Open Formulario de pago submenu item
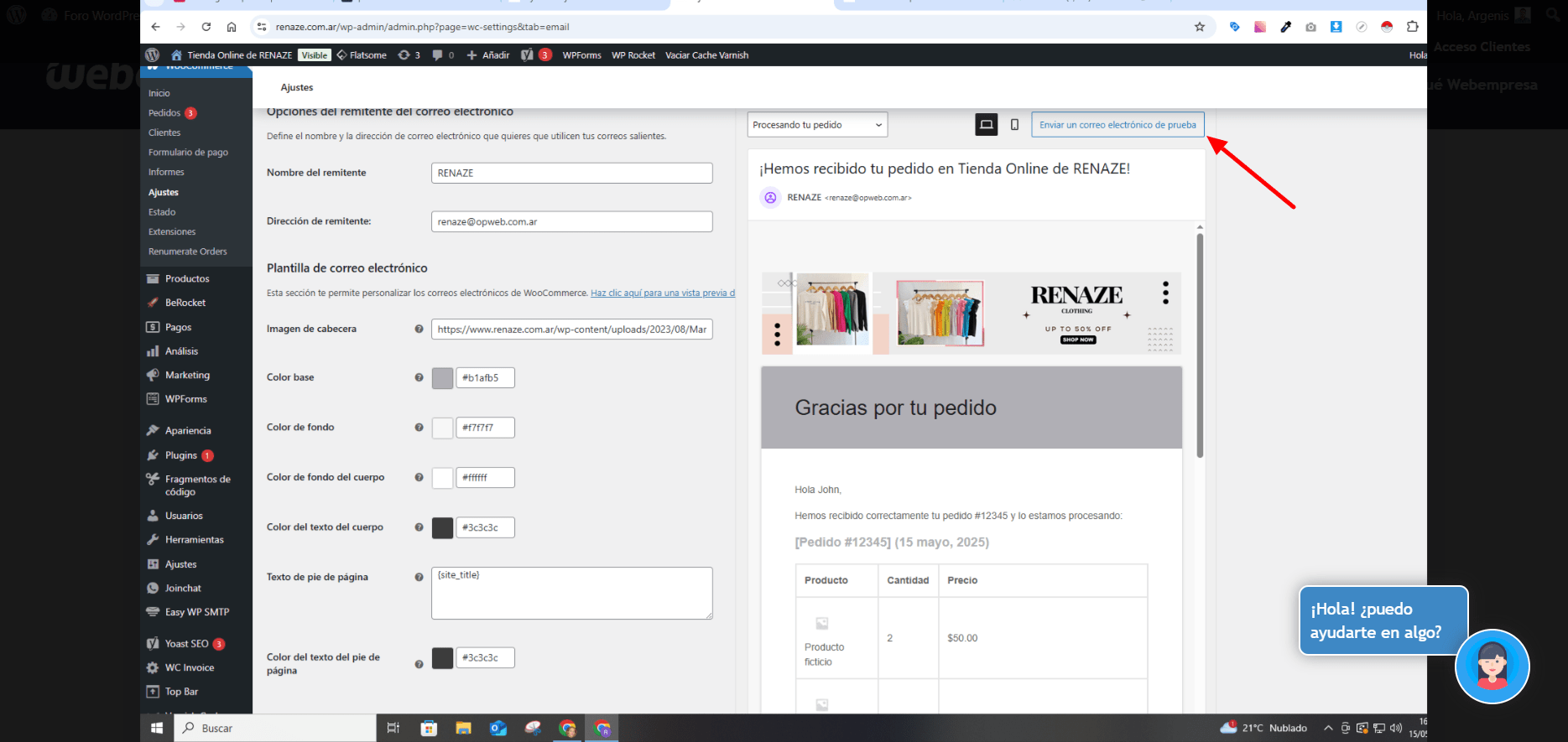Viewport: 1568px width, 742px height. click(x=188, y=153)
